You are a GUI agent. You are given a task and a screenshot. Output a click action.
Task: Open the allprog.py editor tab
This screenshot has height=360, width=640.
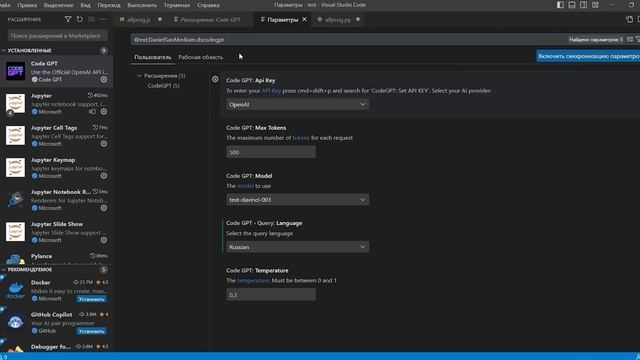pos(337,19)
